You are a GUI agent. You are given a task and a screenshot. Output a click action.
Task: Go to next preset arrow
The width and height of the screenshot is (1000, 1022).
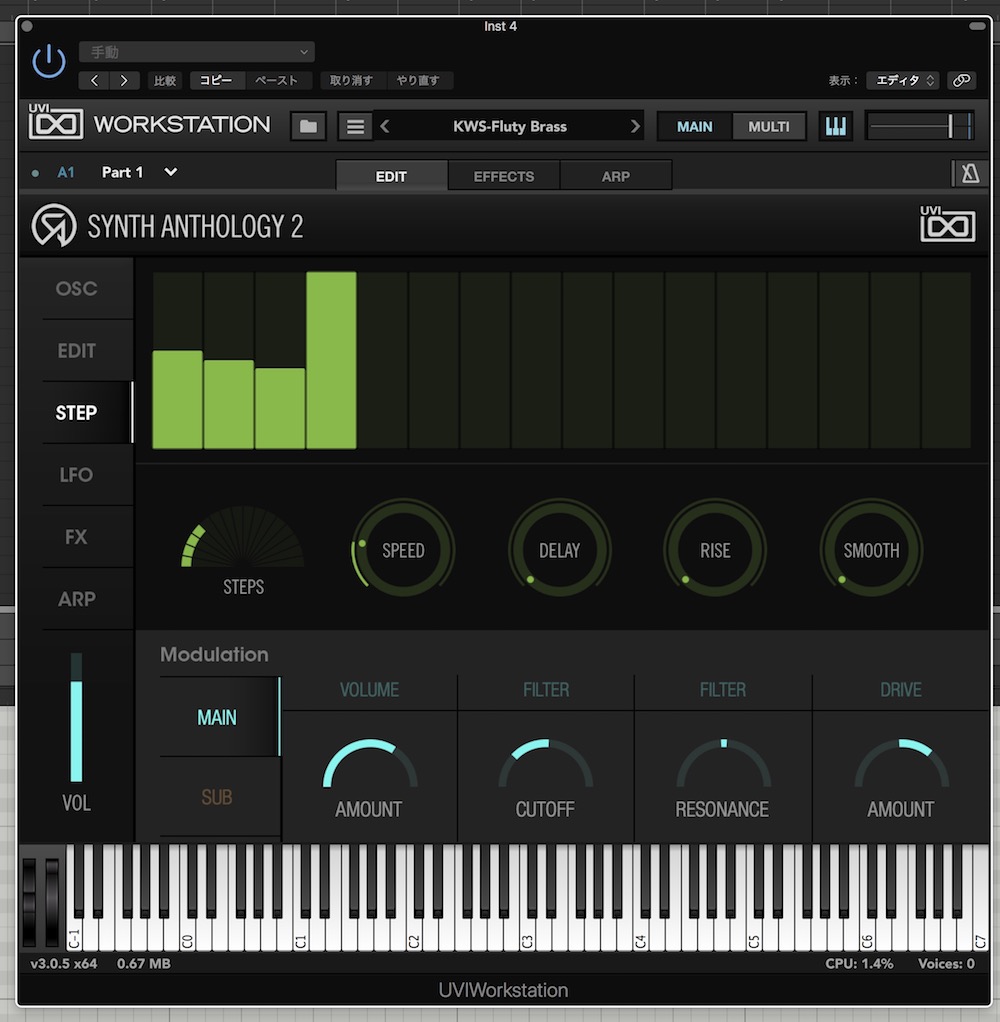635,127
